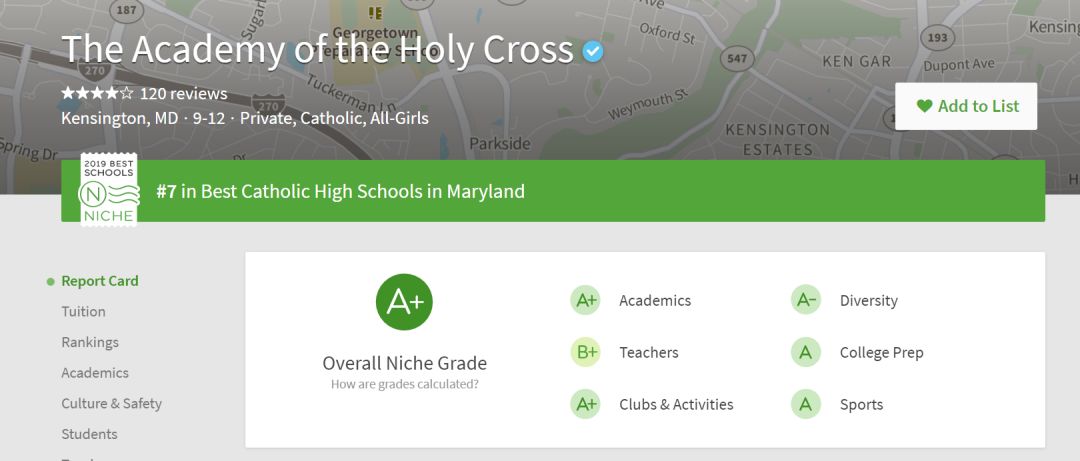Screen dimensions: 1080x461
Task: Select Students in the sidebar
Action: pos(89,434)
